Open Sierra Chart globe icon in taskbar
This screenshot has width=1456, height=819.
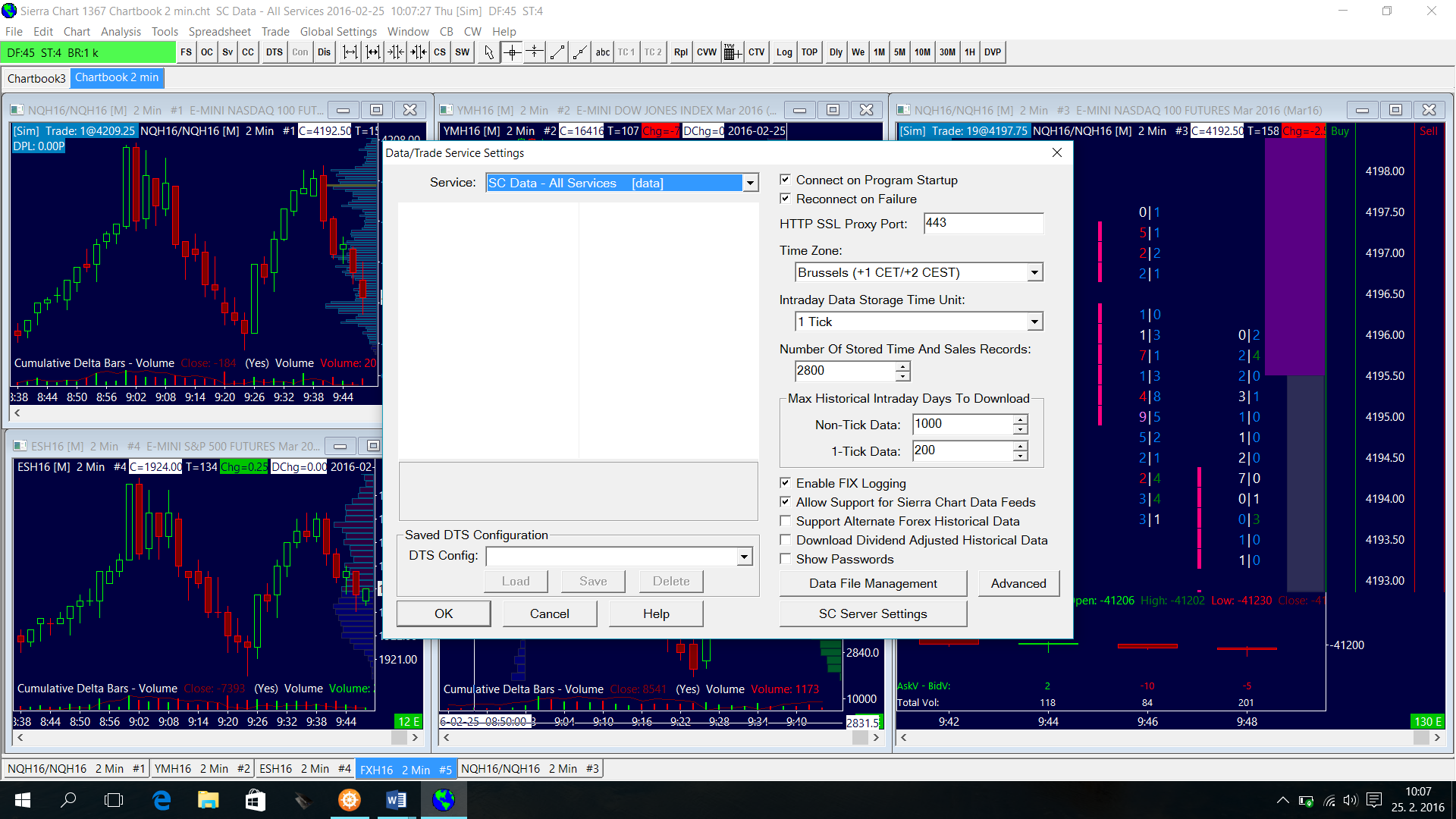(444, 800)
